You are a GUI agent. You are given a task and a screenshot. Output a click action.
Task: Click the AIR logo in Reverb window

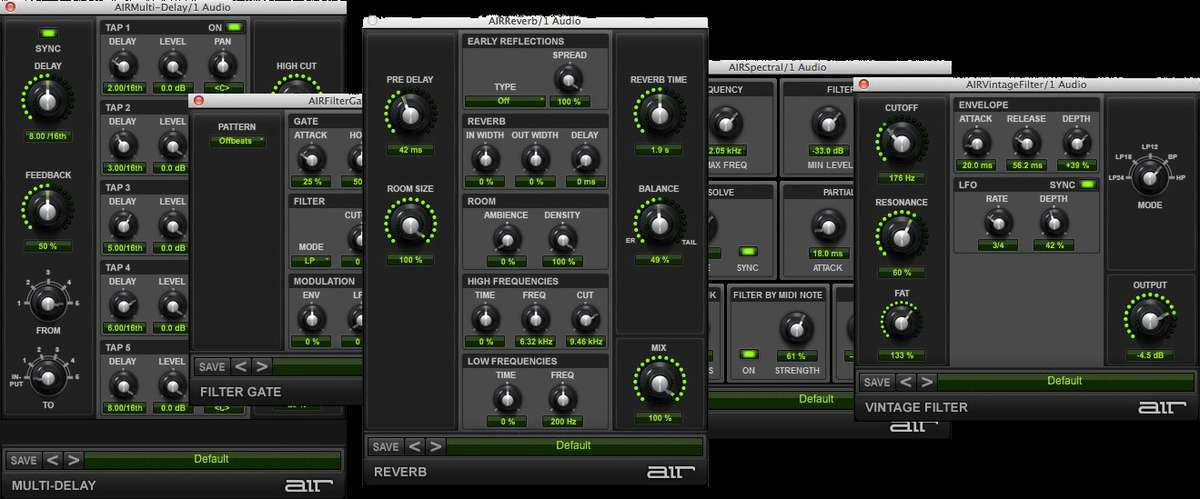point(664,472)
